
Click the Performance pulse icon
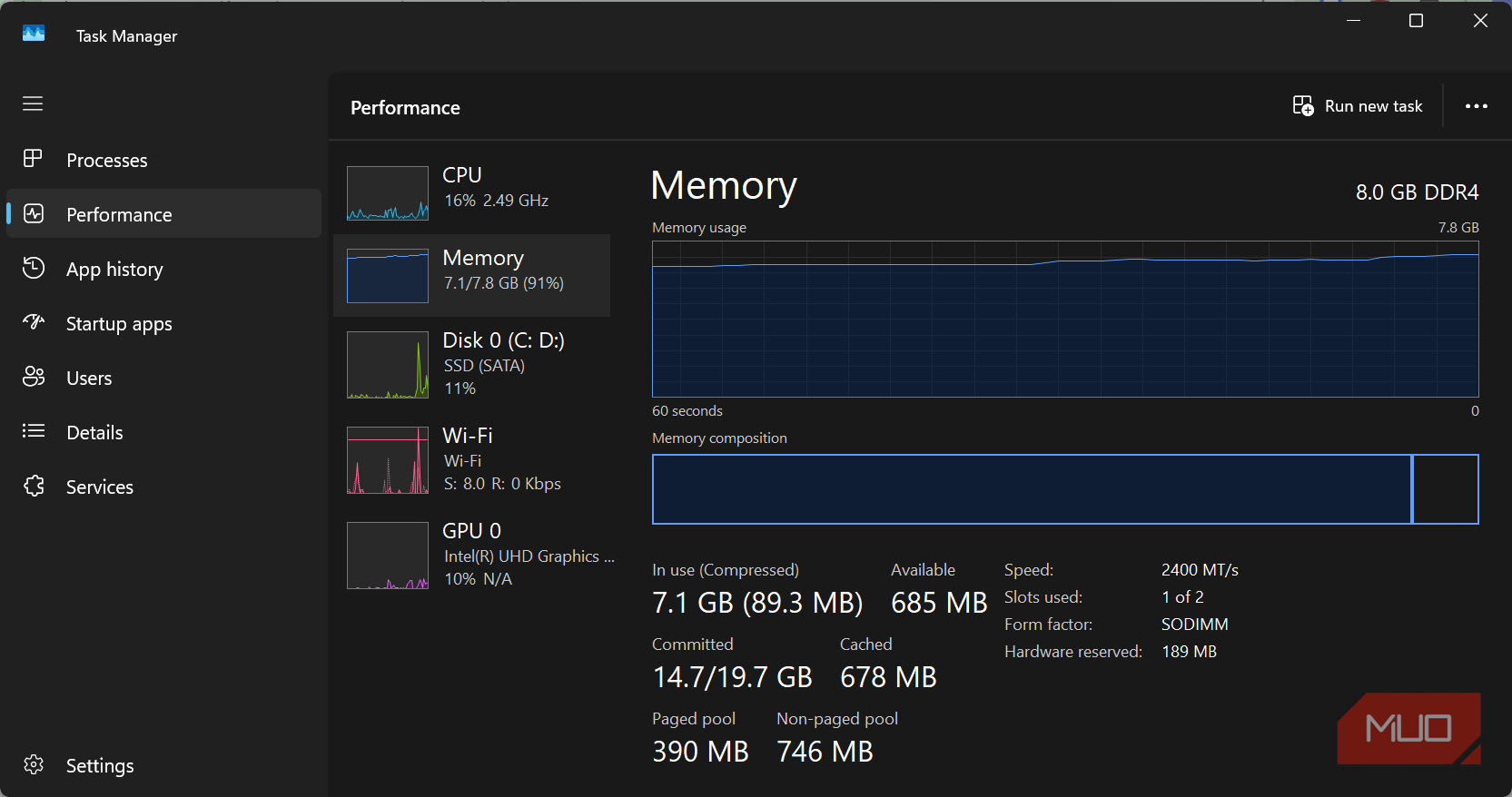(x=33, y=213)
